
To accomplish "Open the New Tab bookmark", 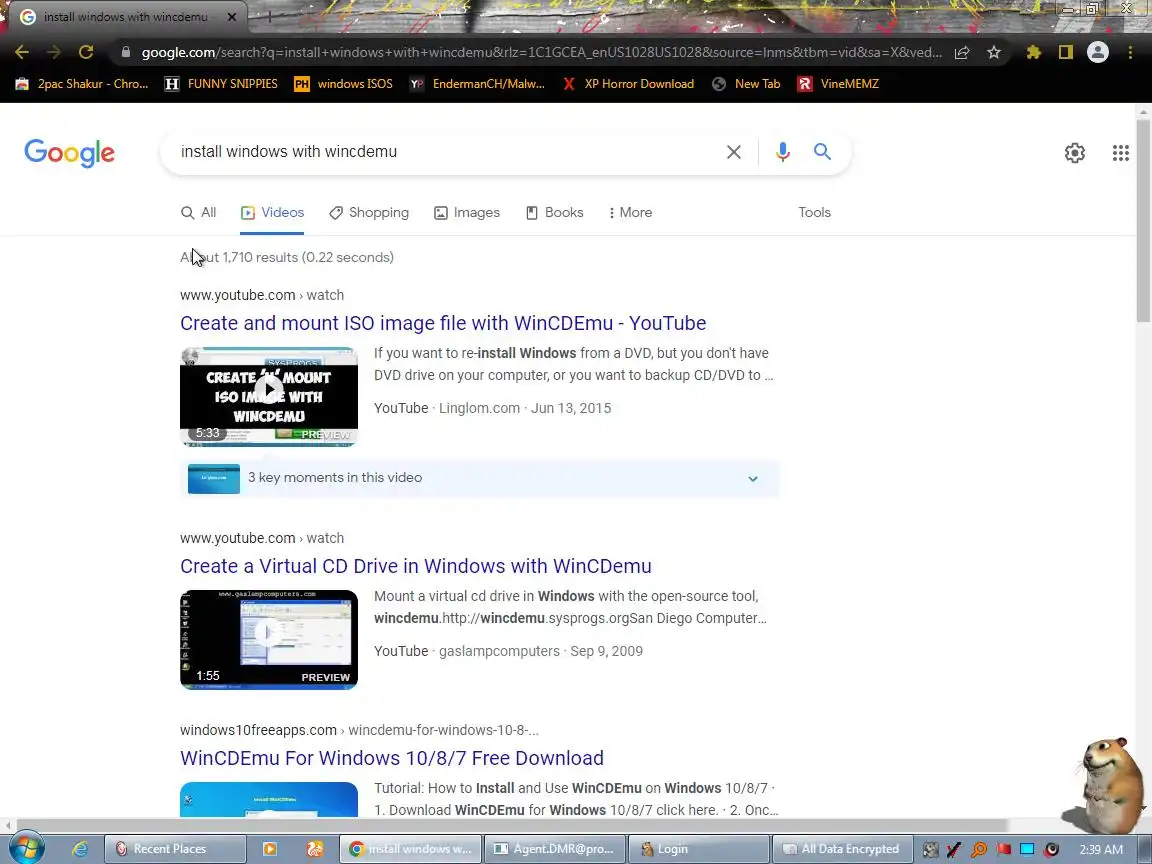I will [x=746, y=84].
